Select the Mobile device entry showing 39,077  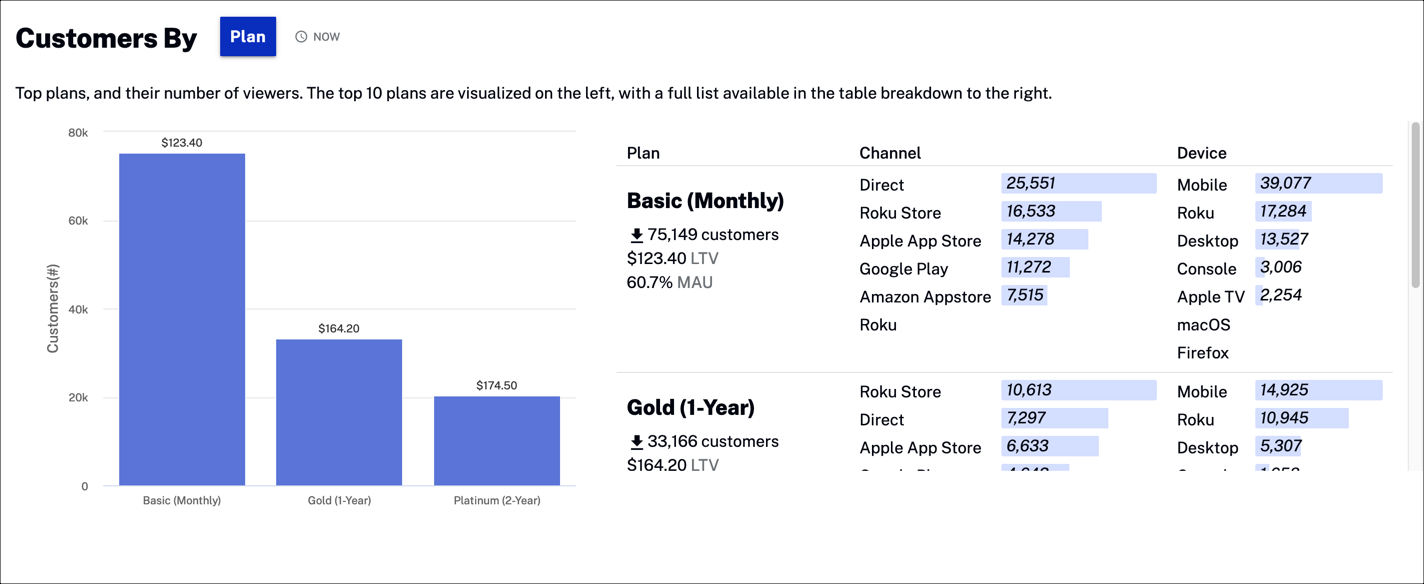[x=1317, y=183]
